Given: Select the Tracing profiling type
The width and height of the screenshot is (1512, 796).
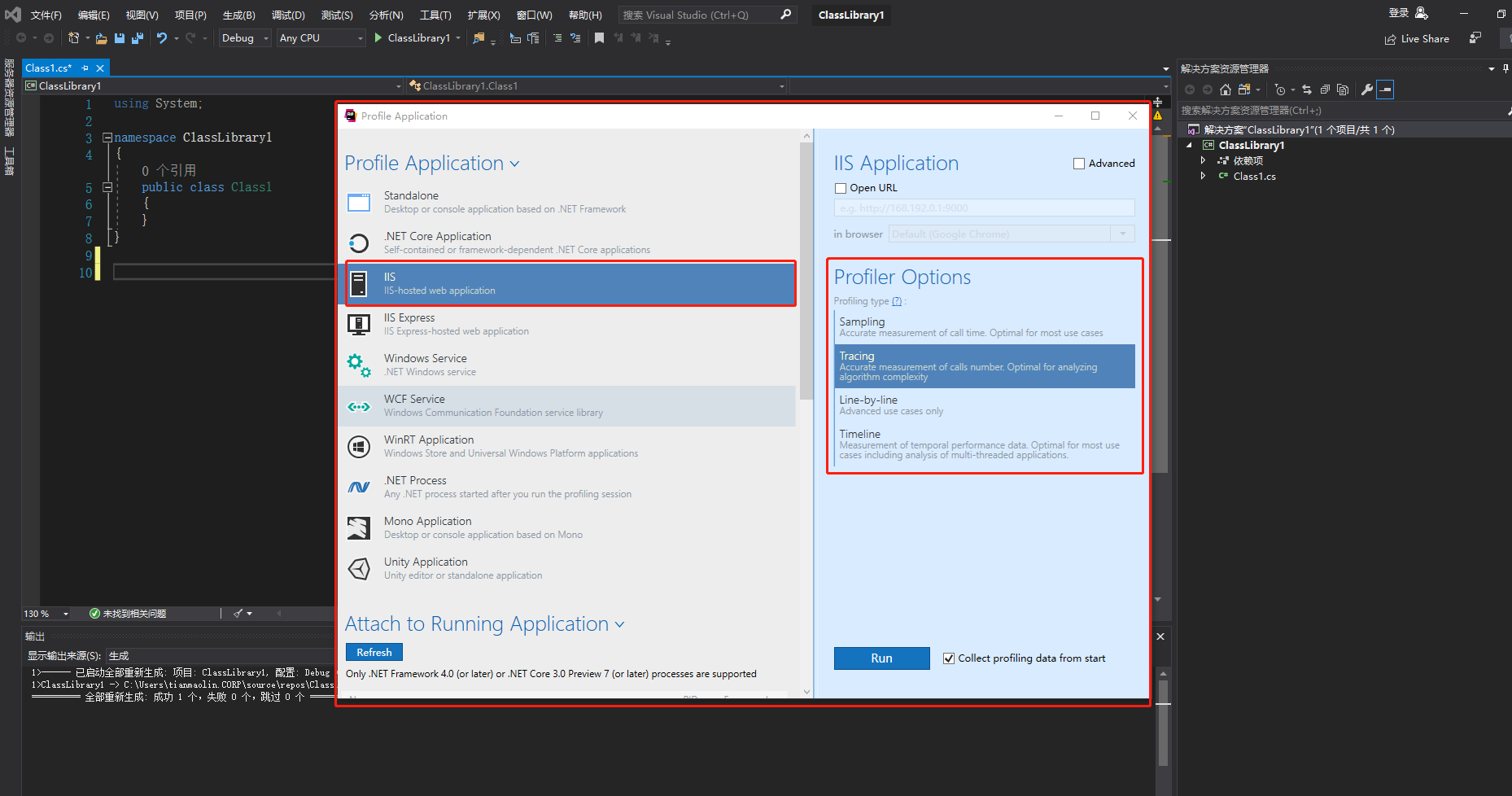Looking at the screenshot, I should pos(985,366).
